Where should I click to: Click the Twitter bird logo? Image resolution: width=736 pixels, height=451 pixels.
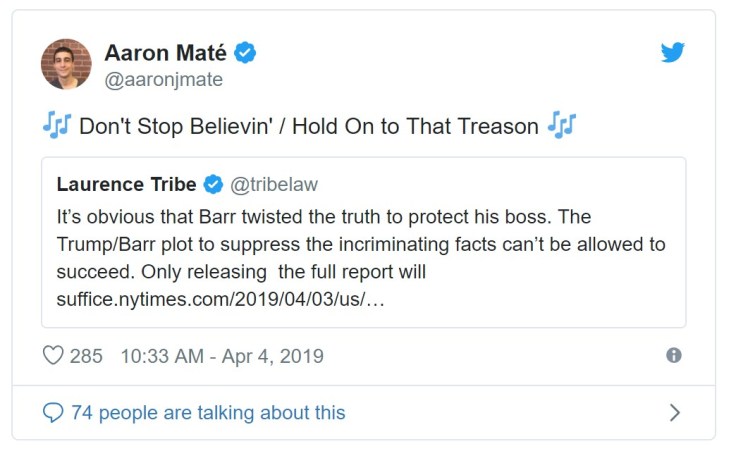(673, 53)
